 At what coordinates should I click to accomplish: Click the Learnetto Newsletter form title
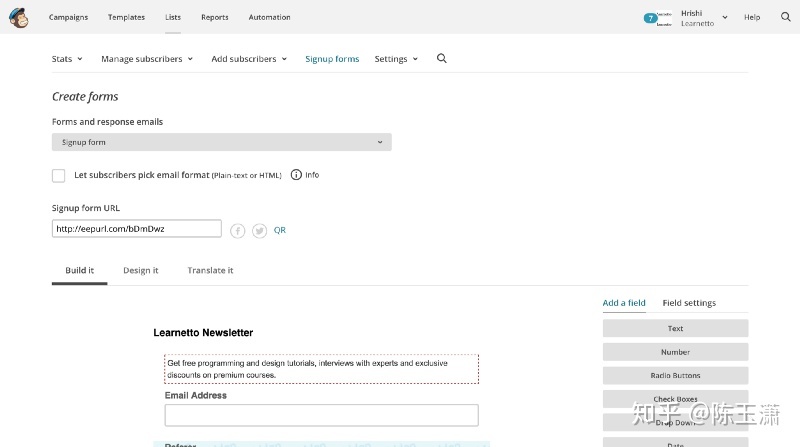click(x=203, y=333)
